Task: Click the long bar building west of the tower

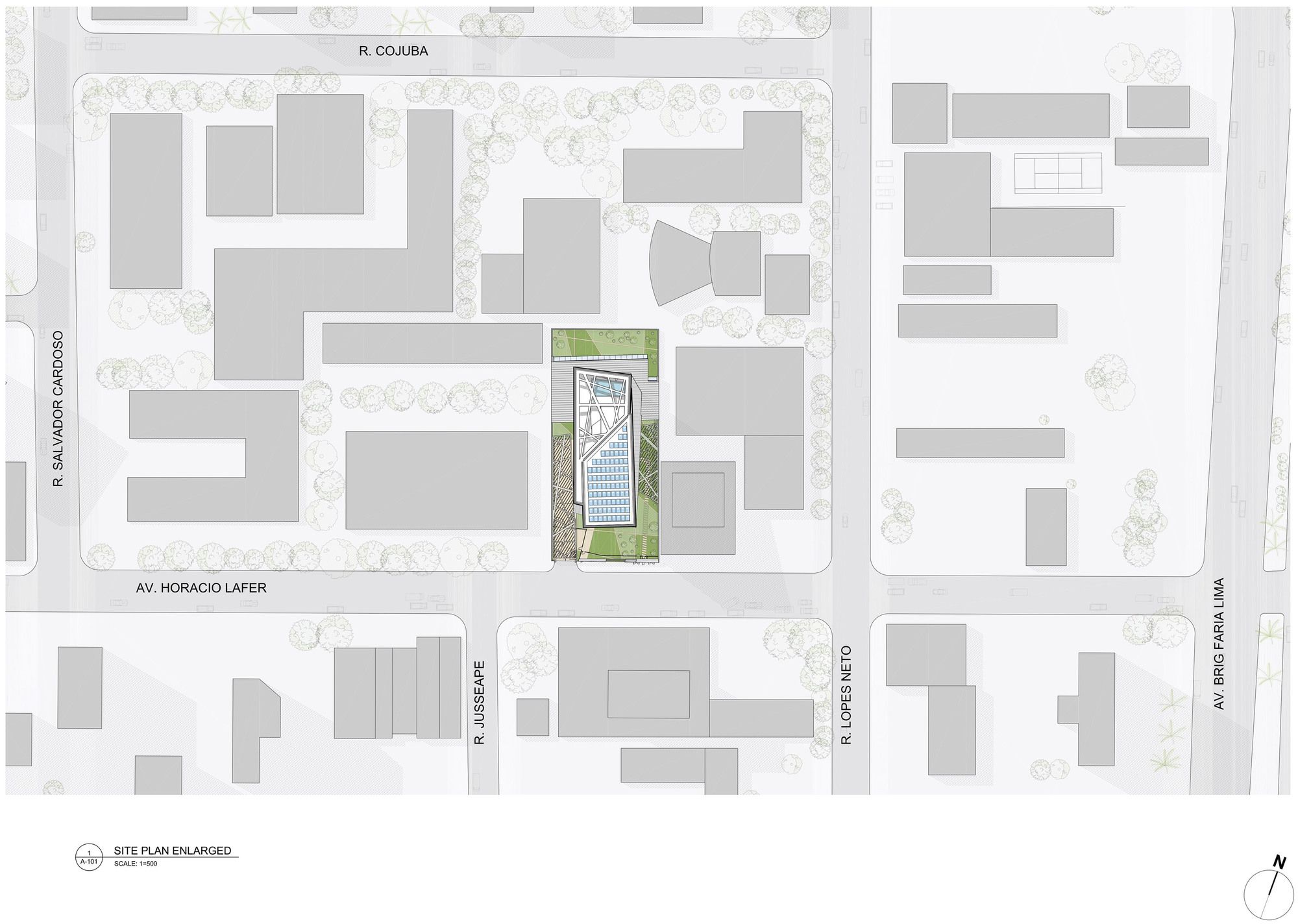Action: (x=432, y=343)
